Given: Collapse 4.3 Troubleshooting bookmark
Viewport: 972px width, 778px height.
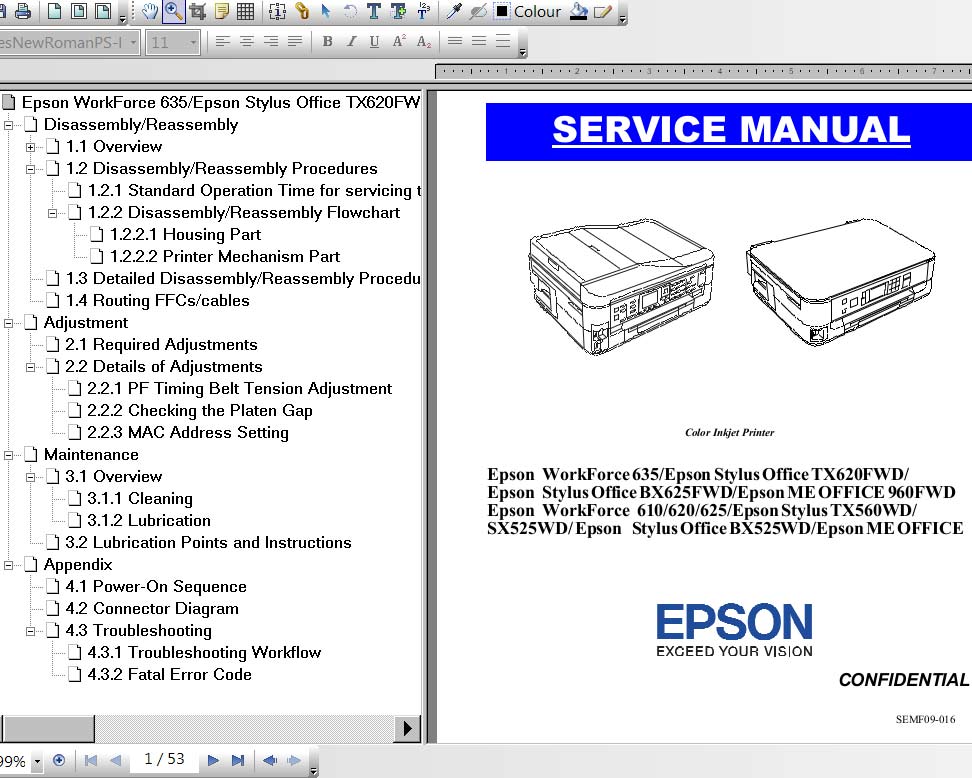Looking at the screenshot, I should pyautogui.click(x=30, y=631).
